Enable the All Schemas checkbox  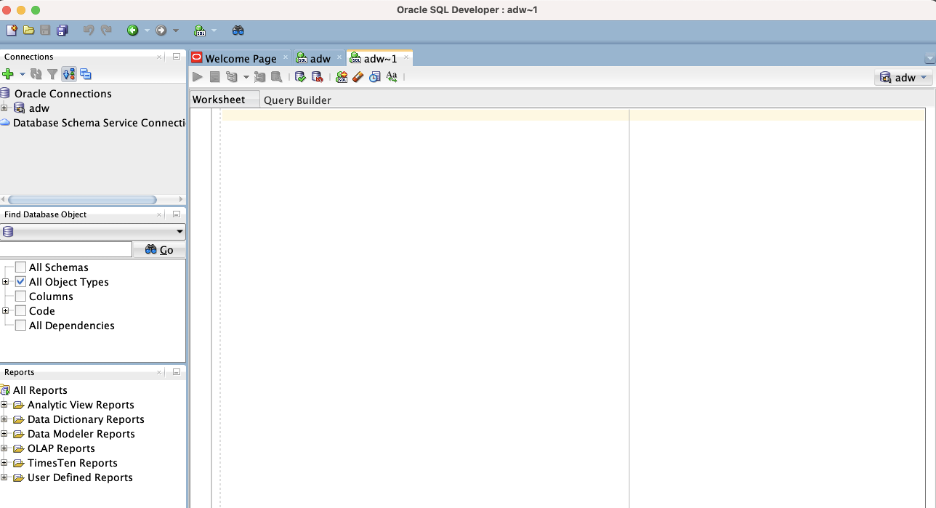[20, 267]
